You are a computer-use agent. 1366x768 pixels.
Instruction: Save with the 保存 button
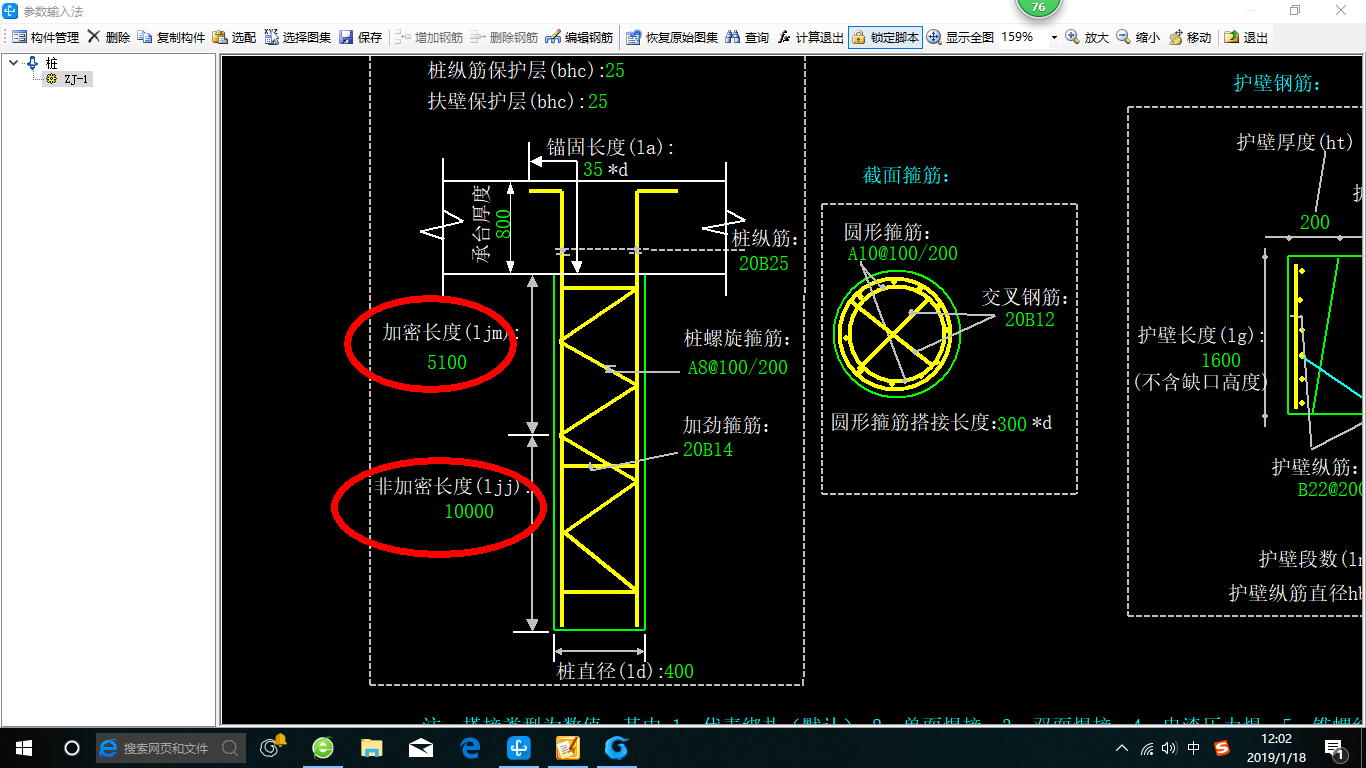click(361, 37)
